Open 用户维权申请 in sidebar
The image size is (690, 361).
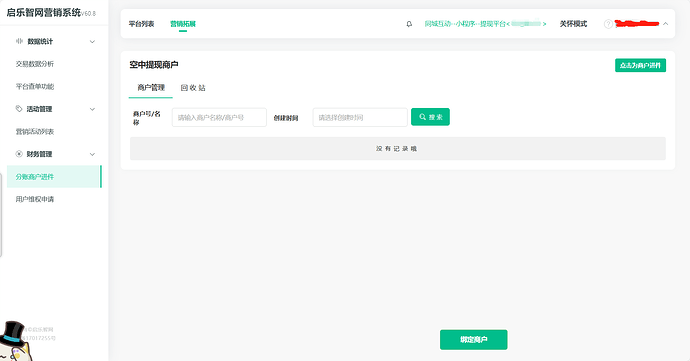tap(35, 199)
